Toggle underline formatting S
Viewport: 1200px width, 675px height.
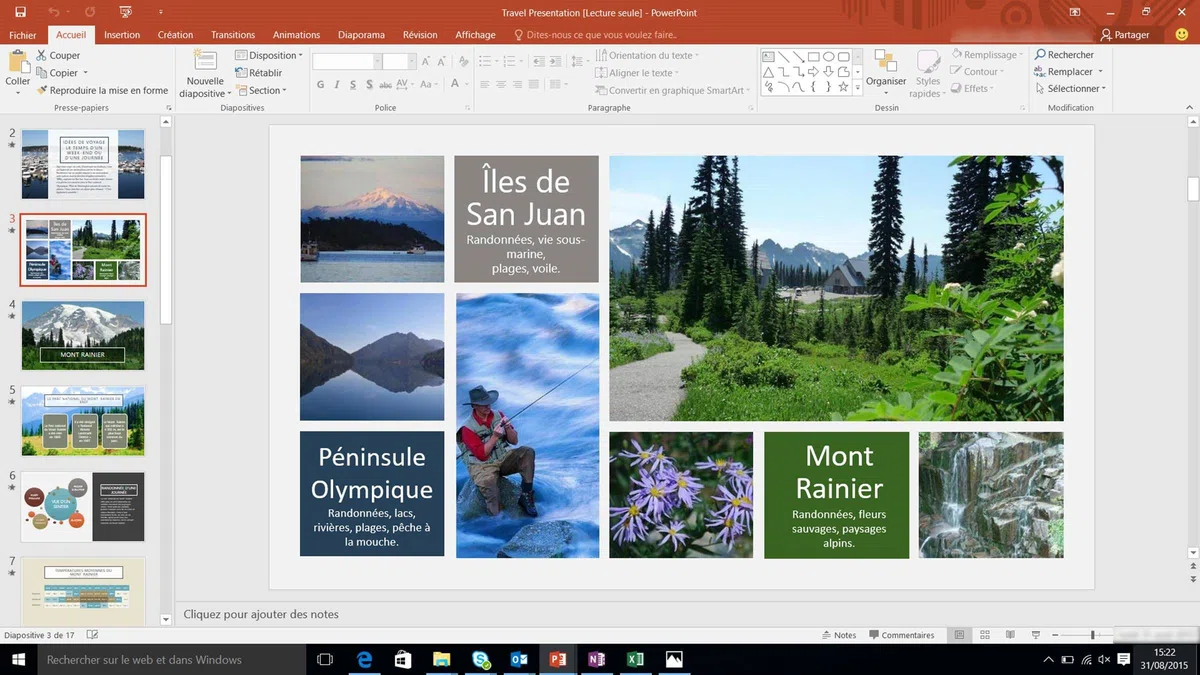pyautogui.click(x=353, y=85)
